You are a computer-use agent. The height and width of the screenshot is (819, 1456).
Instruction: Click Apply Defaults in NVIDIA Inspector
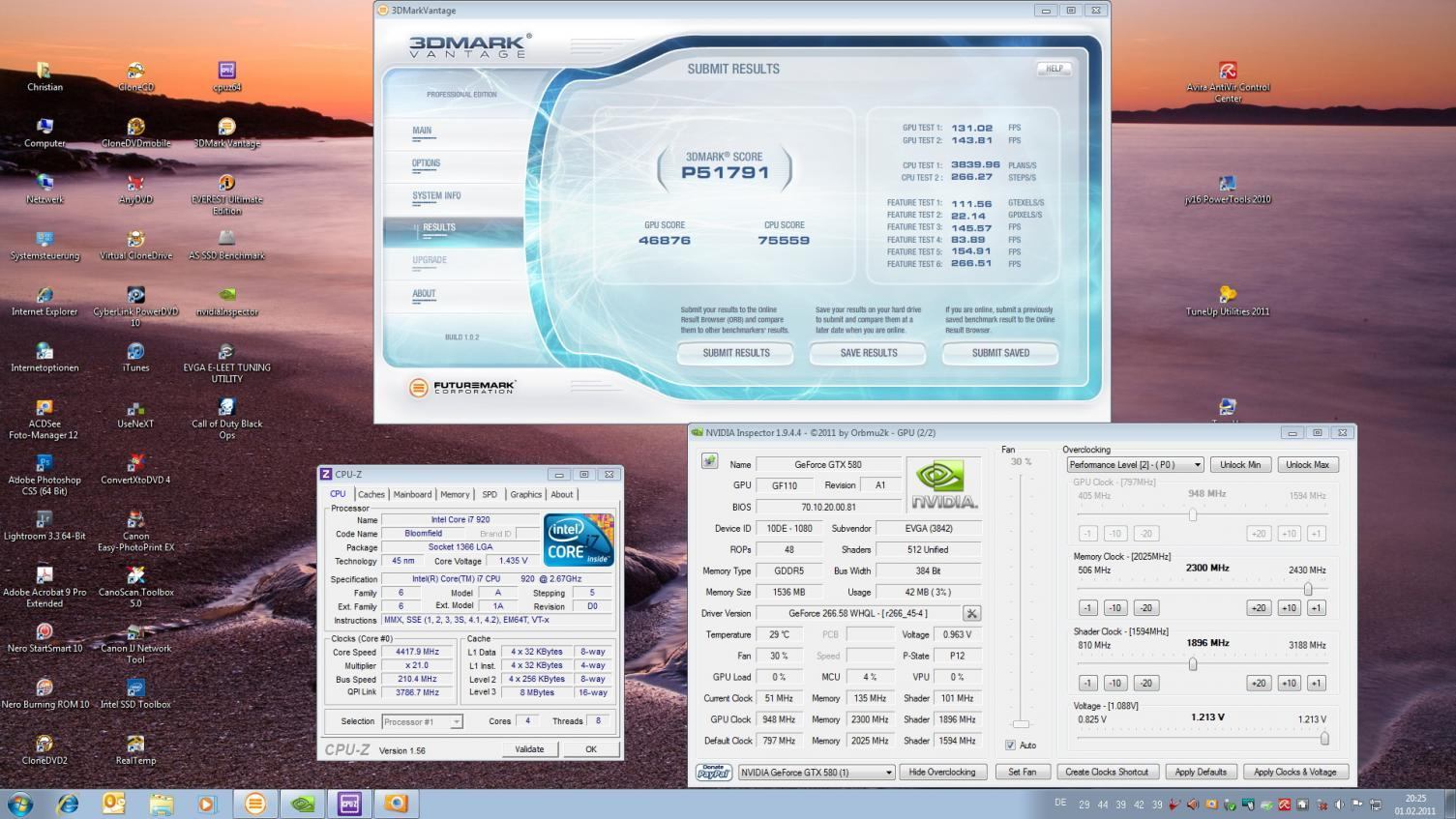pyautogui.click(x=1201, y=772)
